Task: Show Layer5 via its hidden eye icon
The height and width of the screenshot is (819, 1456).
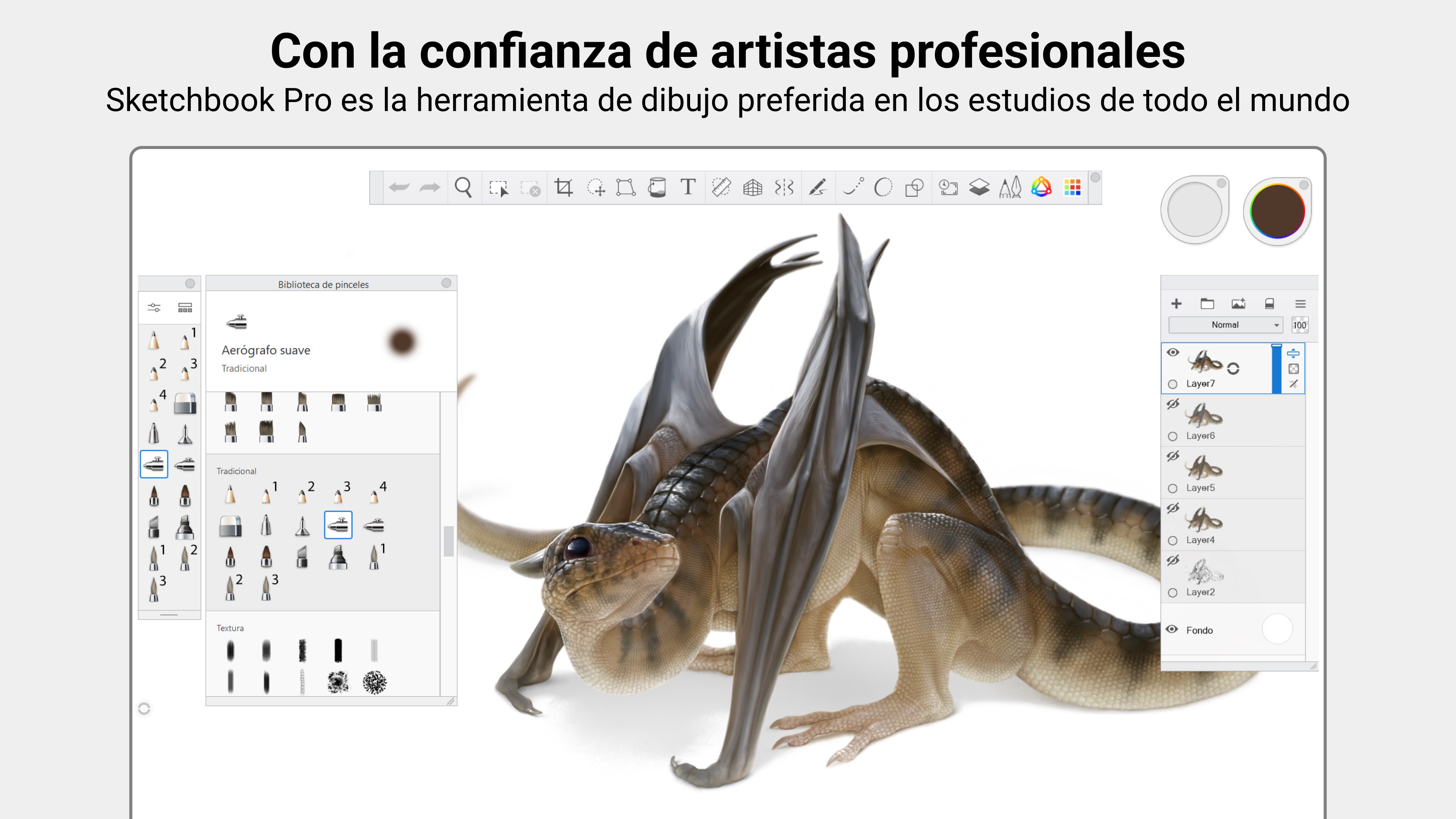Action: [x=1173, y=456]
